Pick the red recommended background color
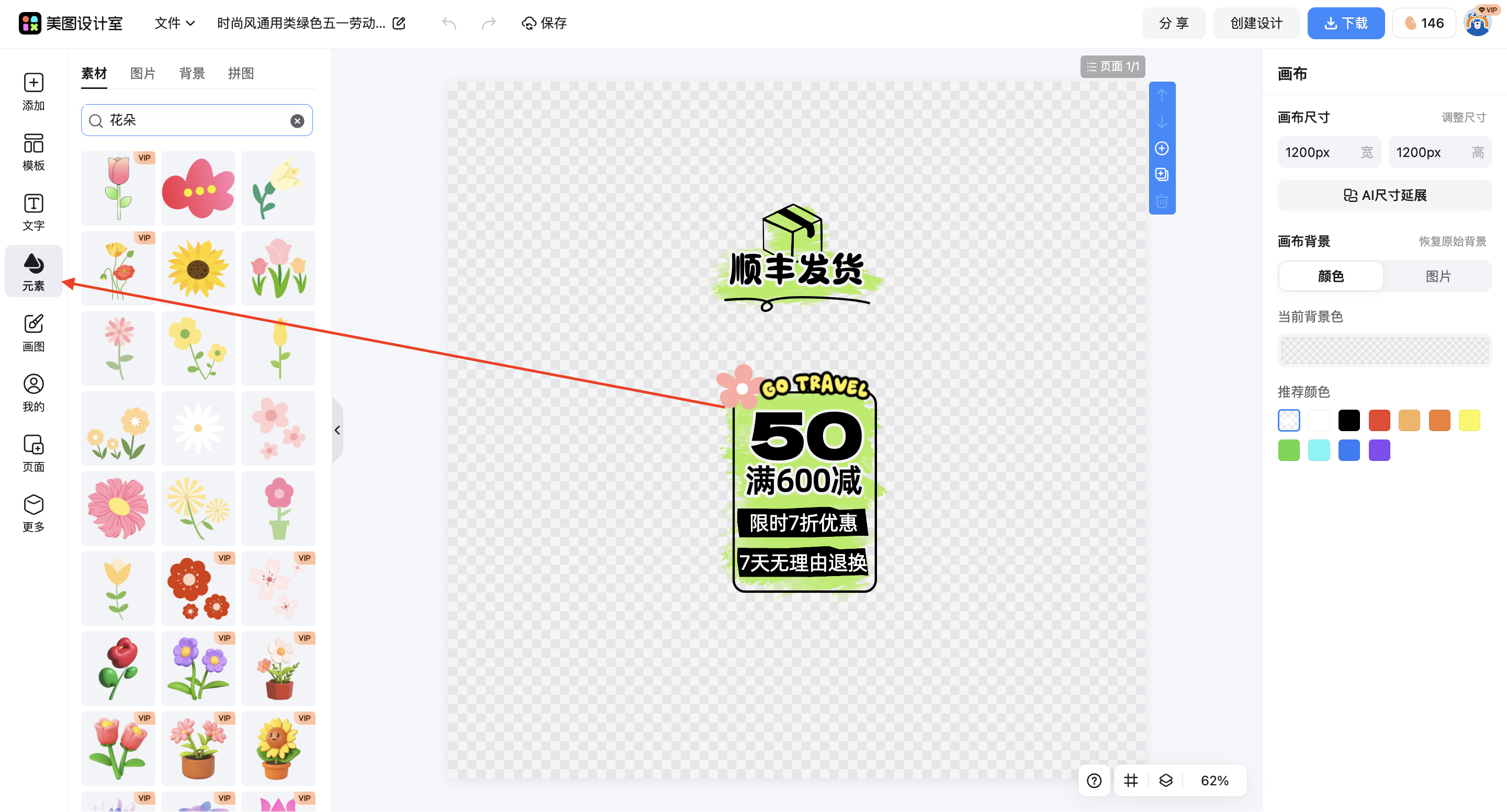 (x=1379, y=420)
